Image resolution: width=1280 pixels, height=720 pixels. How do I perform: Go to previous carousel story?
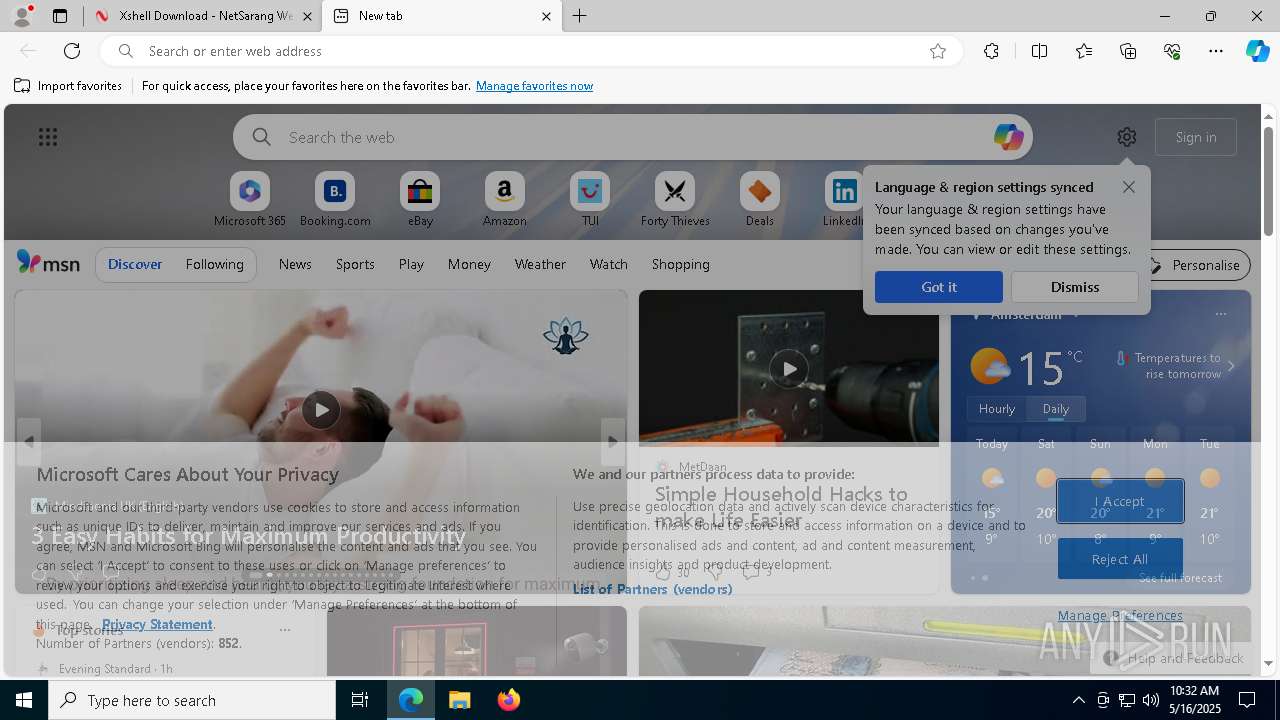coord(29,440)
